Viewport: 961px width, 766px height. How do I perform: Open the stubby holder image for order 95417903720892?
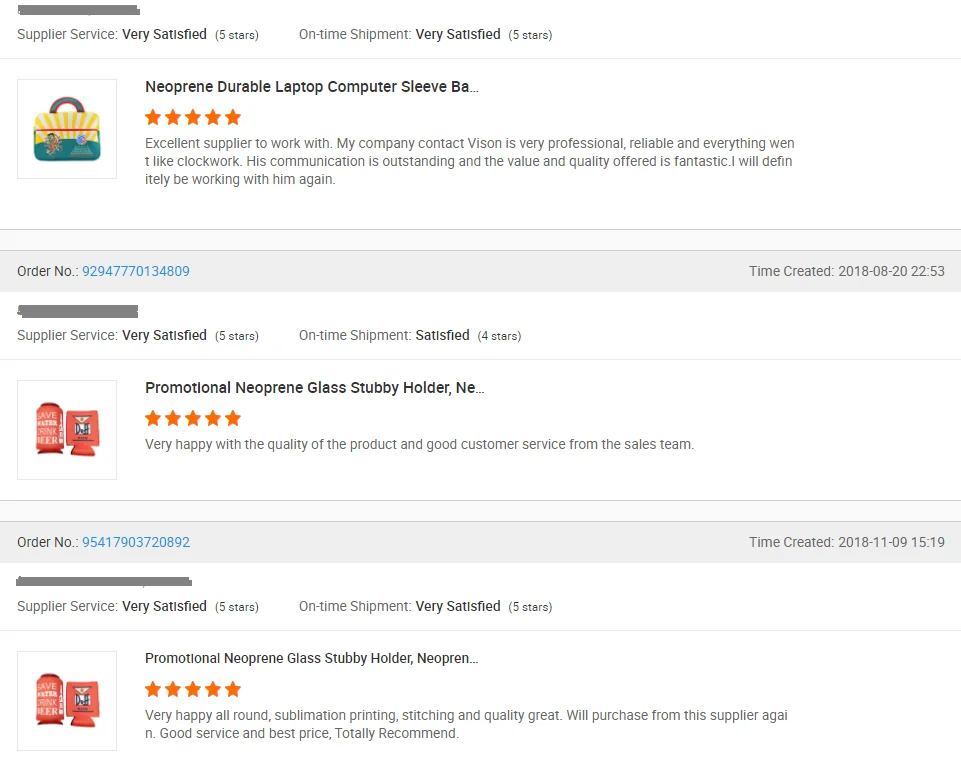click(x=67, y=701)
